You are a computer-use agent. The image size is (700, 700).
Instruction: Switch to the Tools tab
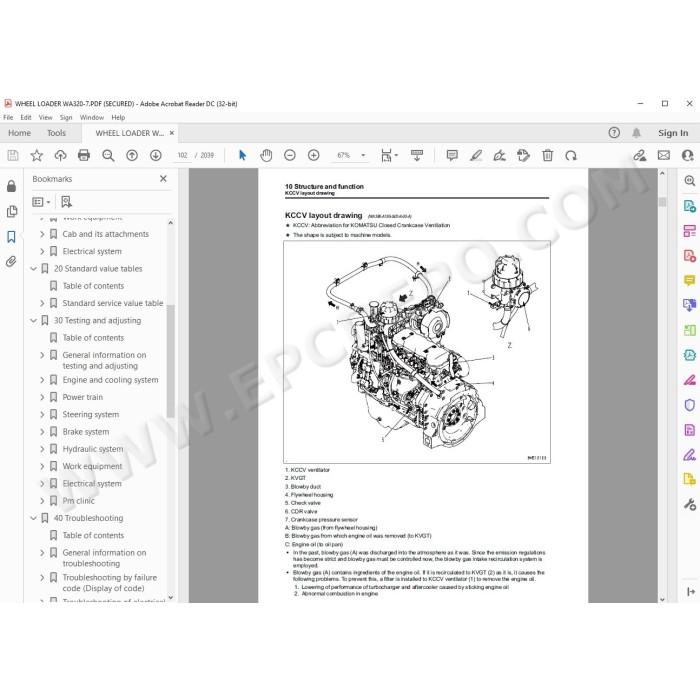pyautogui.click(x=56, y=133)
